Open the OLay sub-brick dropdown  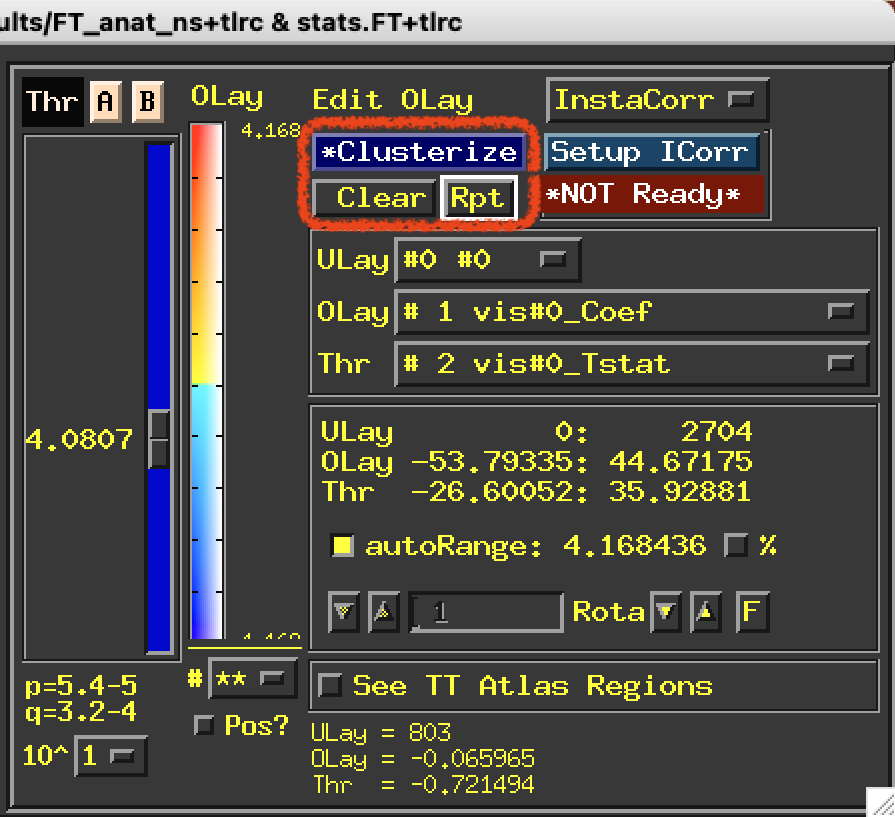coord(631,312)
